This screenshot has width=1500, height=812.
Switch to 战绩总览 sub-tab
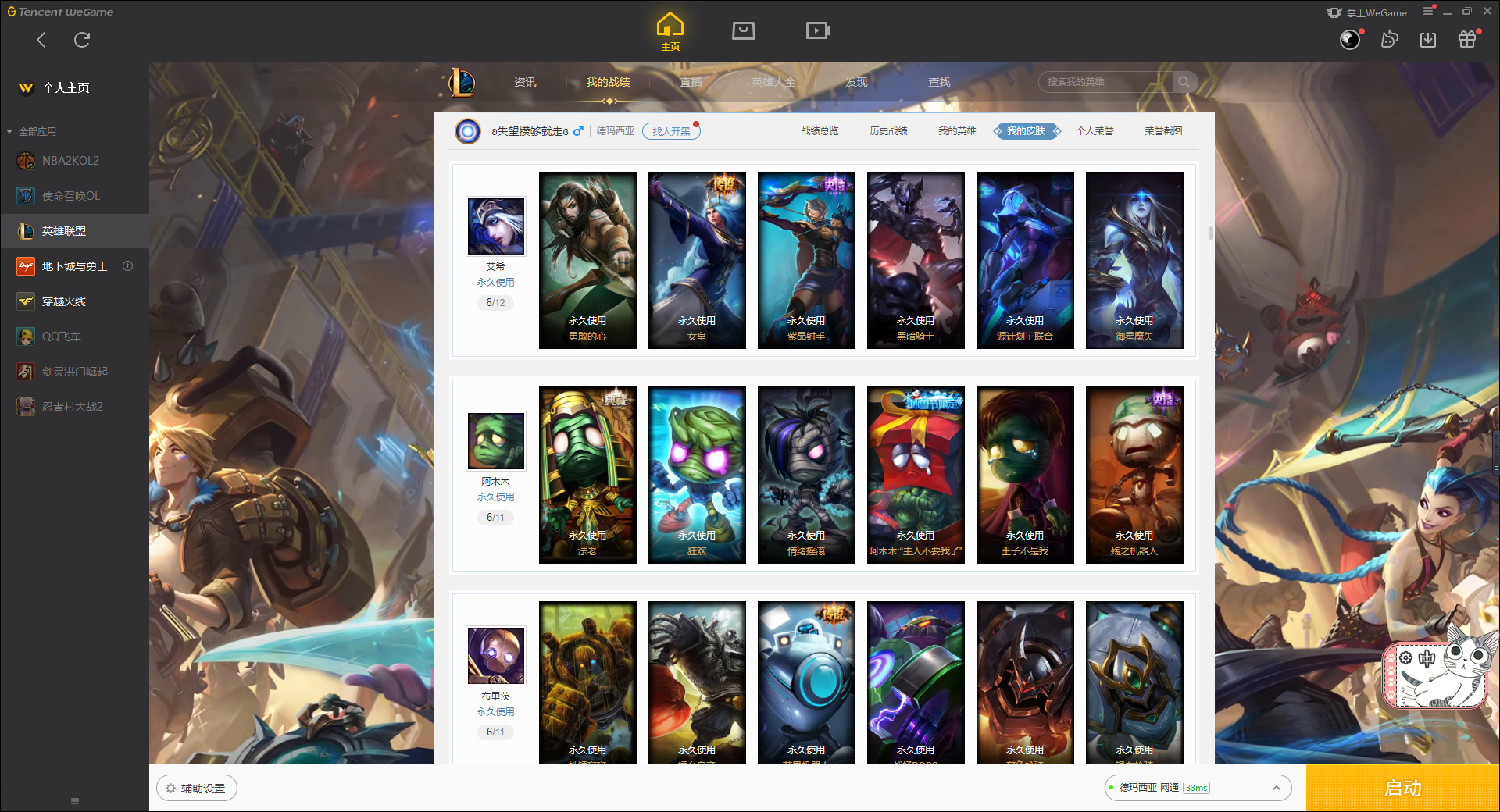pos(820,131)
